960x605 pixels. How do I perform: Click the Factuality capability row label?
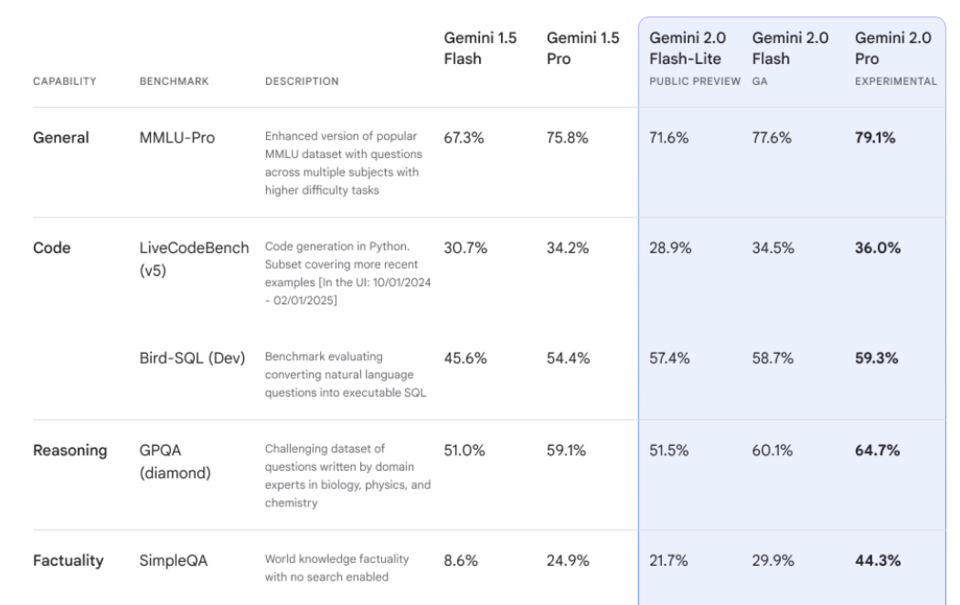click(x=69, y=561)
